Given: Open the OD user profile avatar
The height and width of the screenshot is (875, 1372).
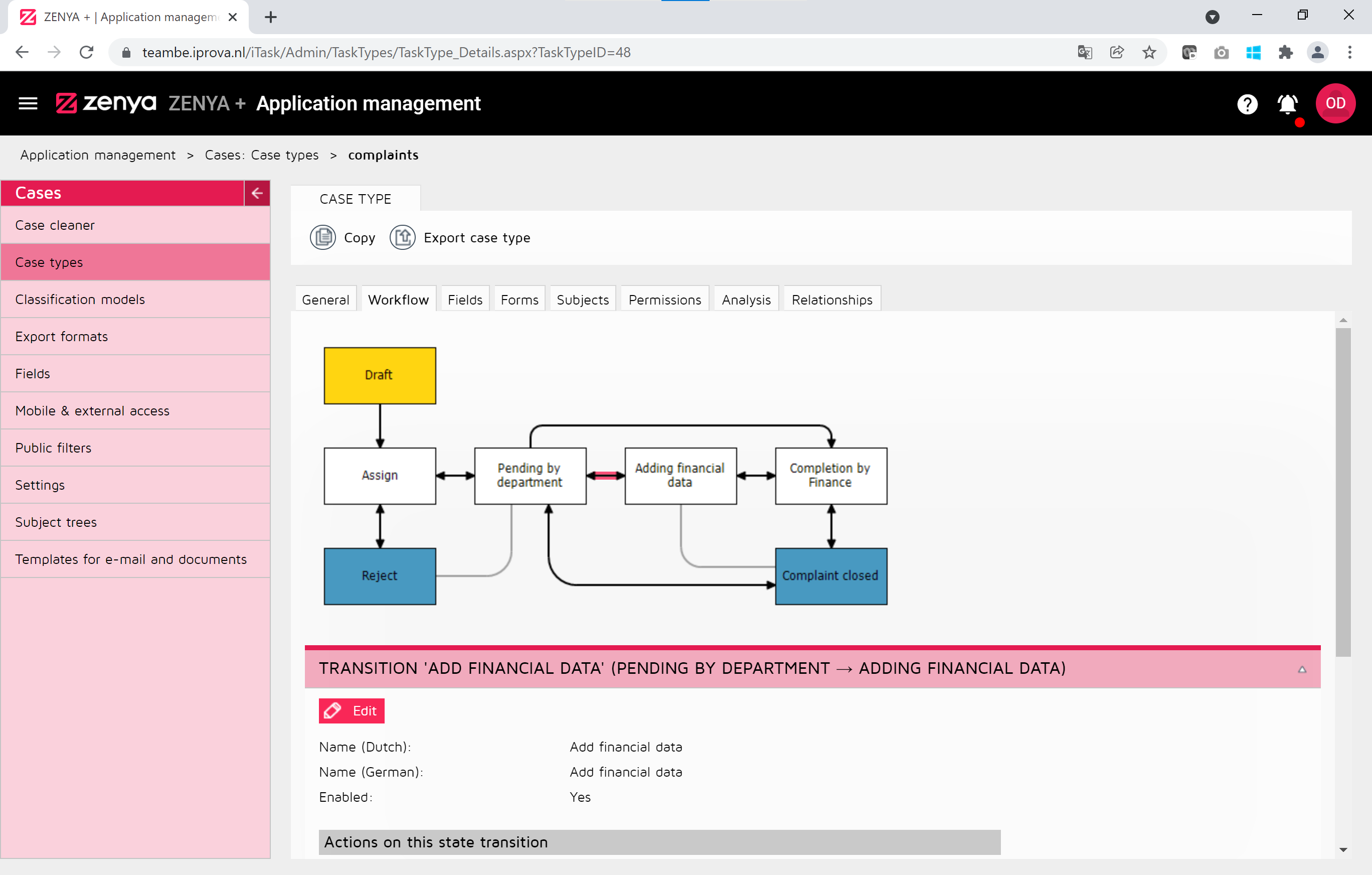Looking at the screenshot, I should coord(1334,103).
